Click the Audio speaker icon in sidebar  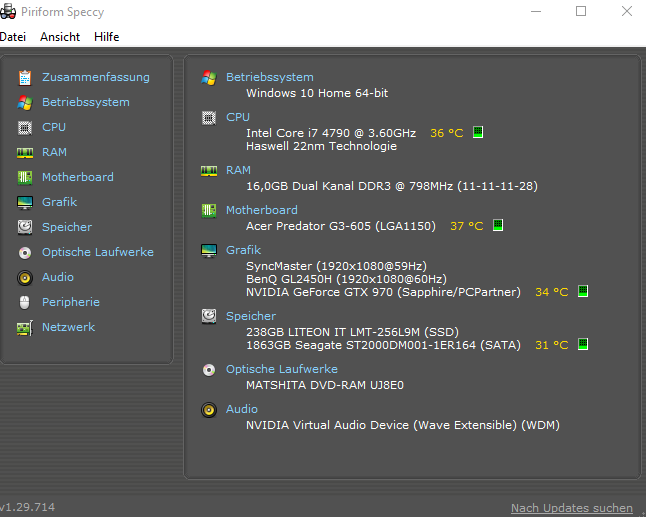tap(25, 278)
